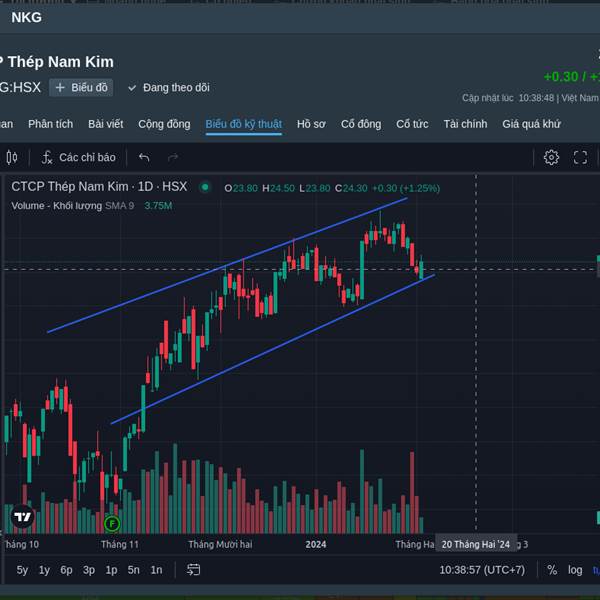
Task: Click the +0.30 (+1.25%) change value
Action: point(406,188)
